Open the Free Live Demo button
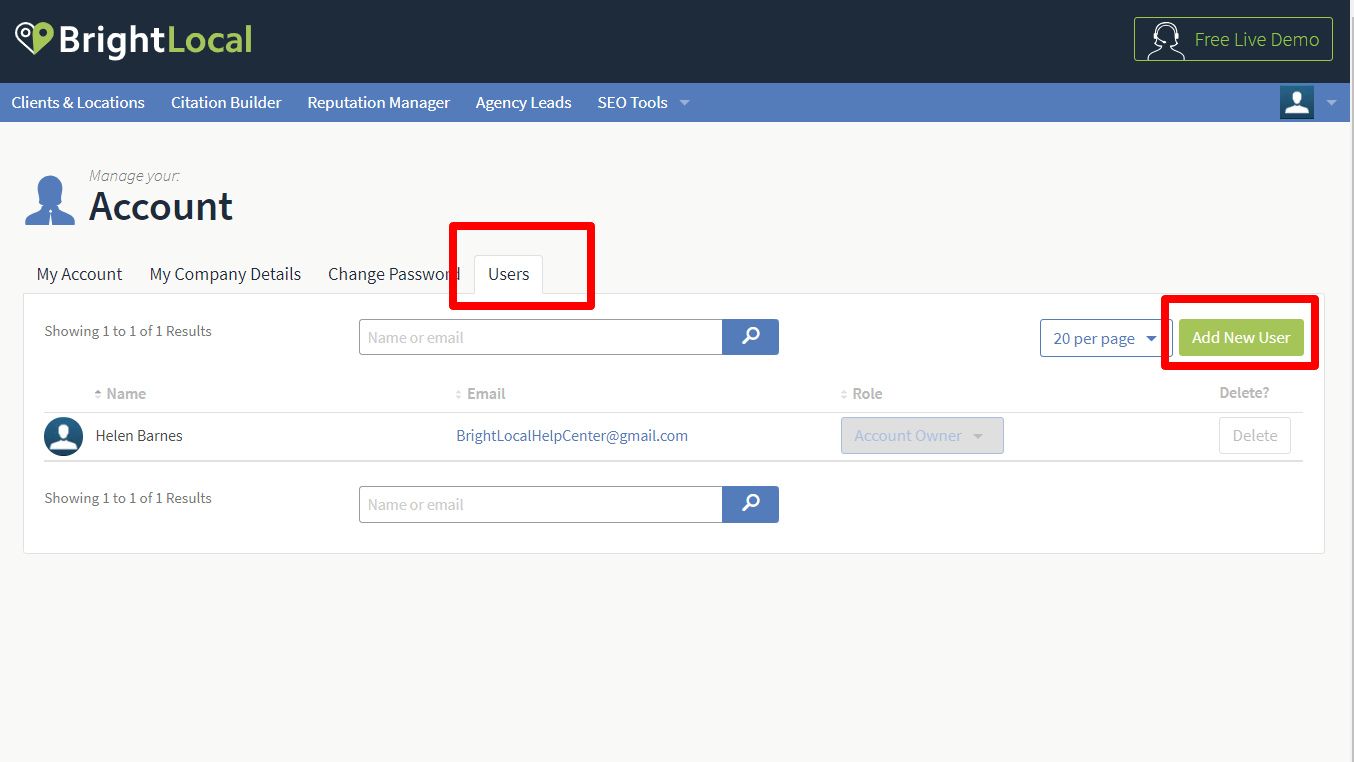Viewport: 1354px width, 762px height. 1233,39
